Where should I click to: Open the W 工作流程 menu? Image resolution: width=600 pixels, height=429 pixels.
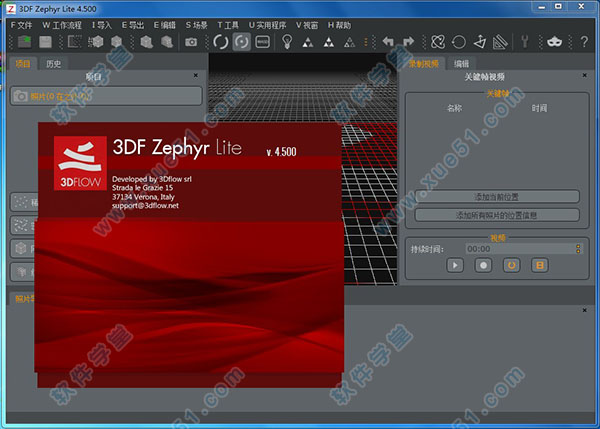(62, 25)
